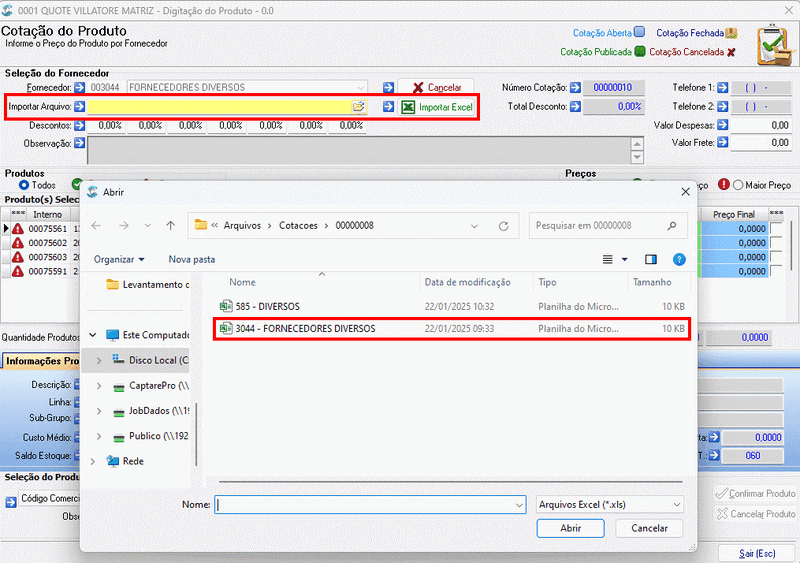Click the blue arrow beside Telefone 1
800x563 pixels.
(722, 87)
